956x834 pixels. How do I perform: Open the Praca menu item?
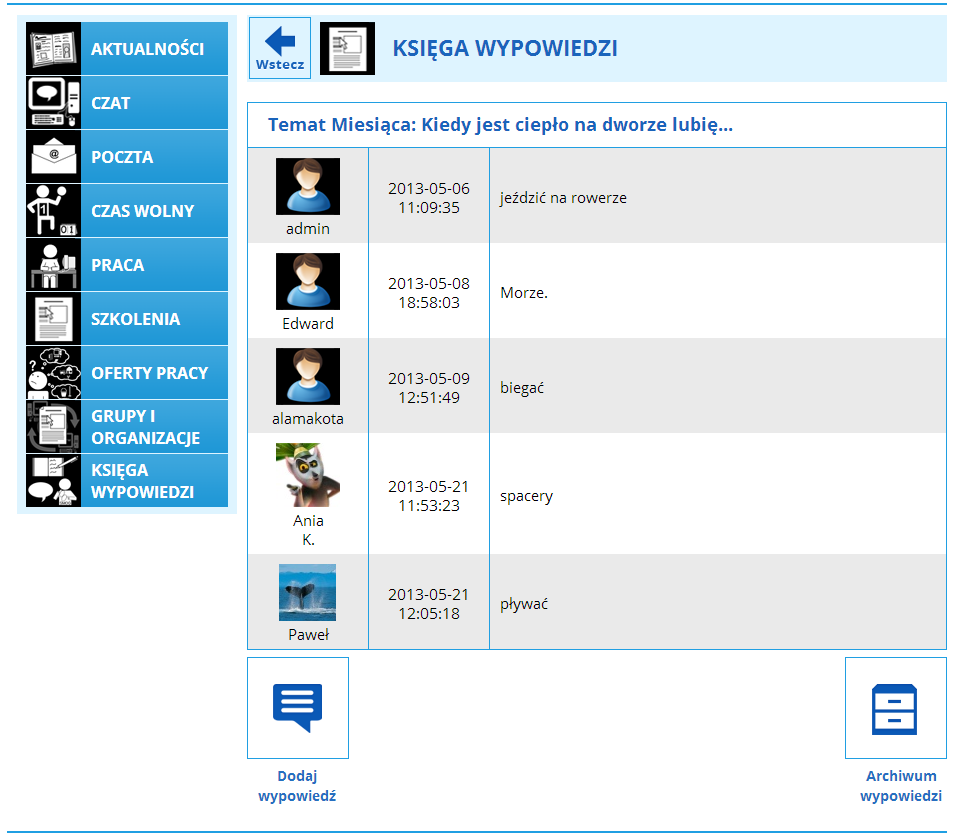point(127,265)
